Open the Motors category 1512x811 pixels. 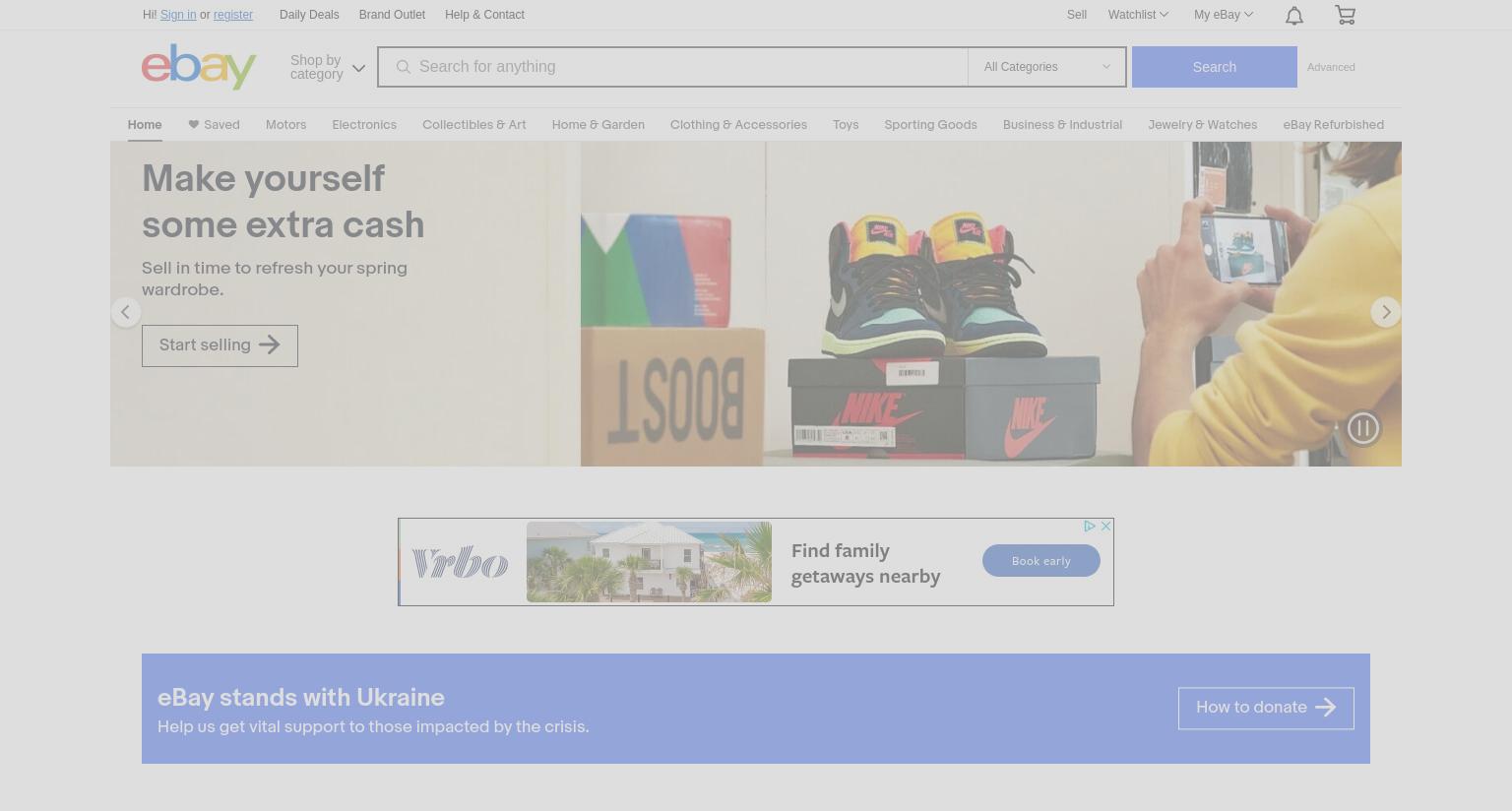click(285, 125)
